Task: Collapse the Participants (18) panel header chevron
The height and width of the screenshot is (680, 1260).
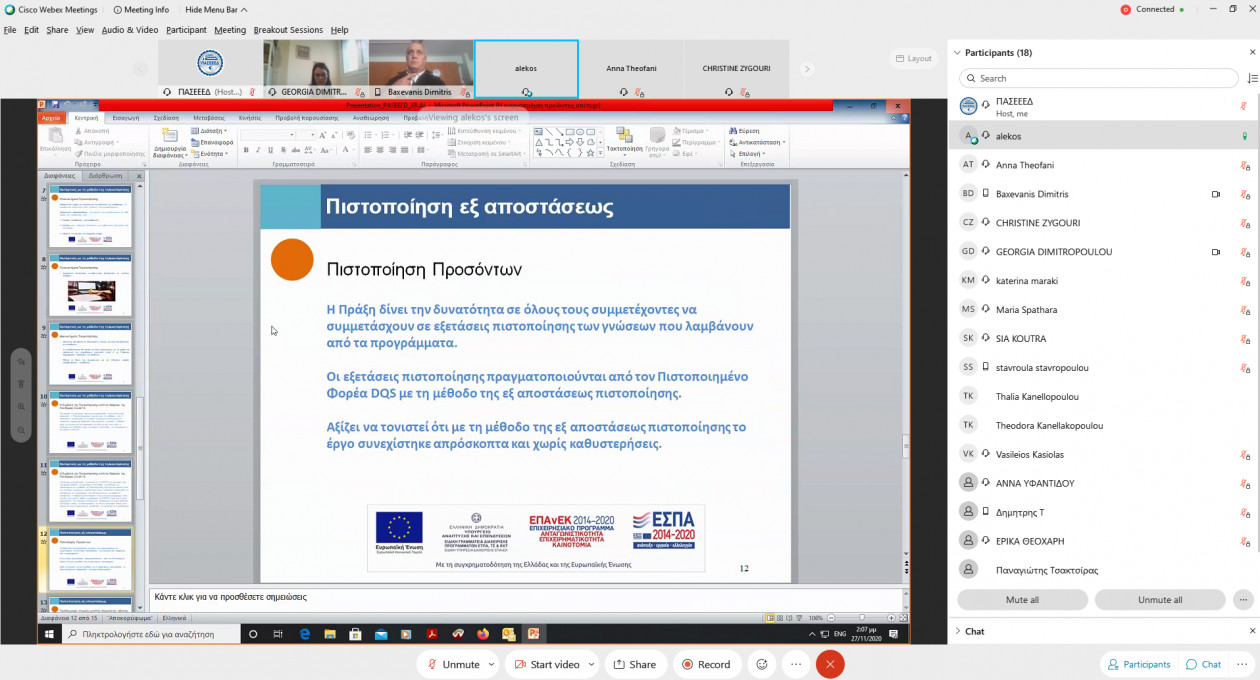Action: [x=957, y=53]
